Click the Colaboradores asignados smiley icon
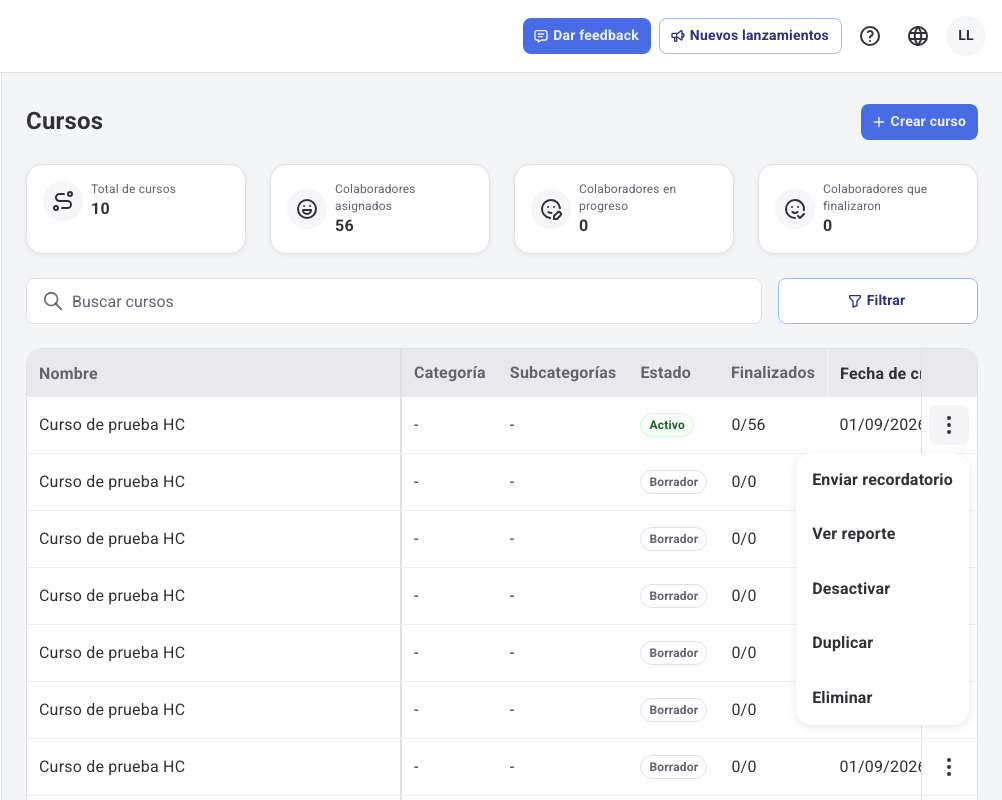 307,209
